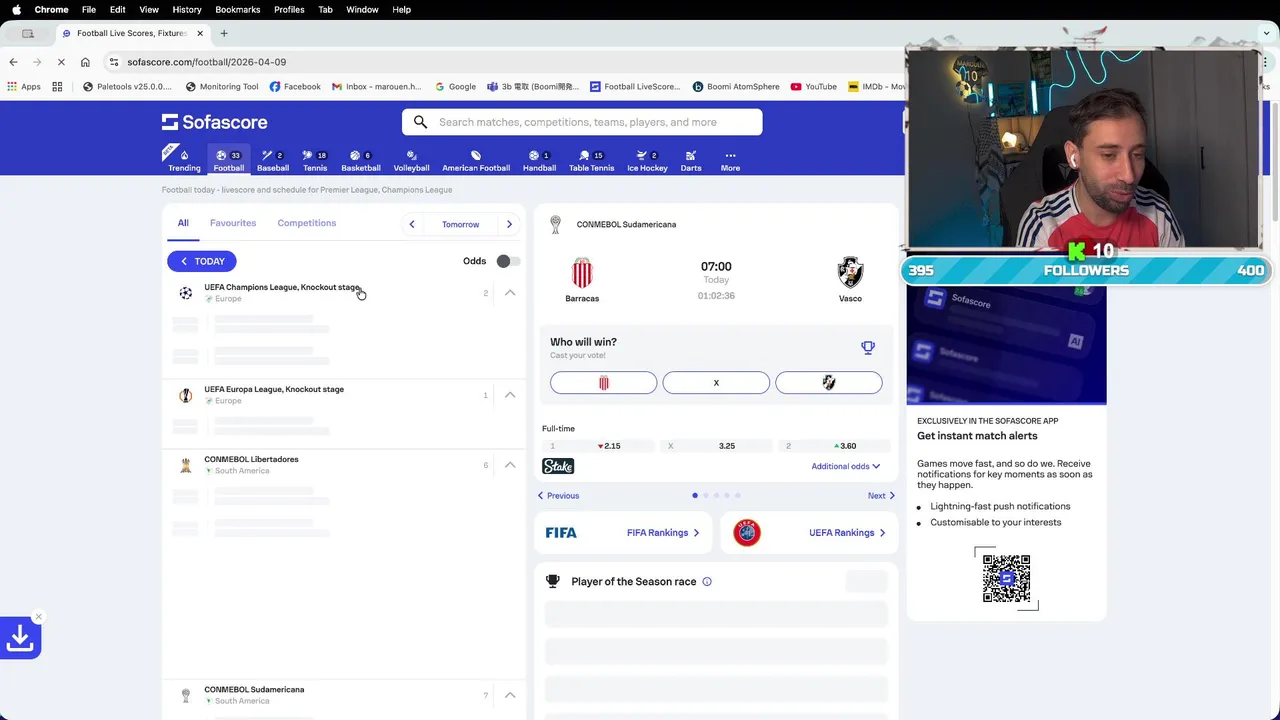1280x720 pixels.
Task: Open the Facebook bookmark
Action: click(295, 87)
